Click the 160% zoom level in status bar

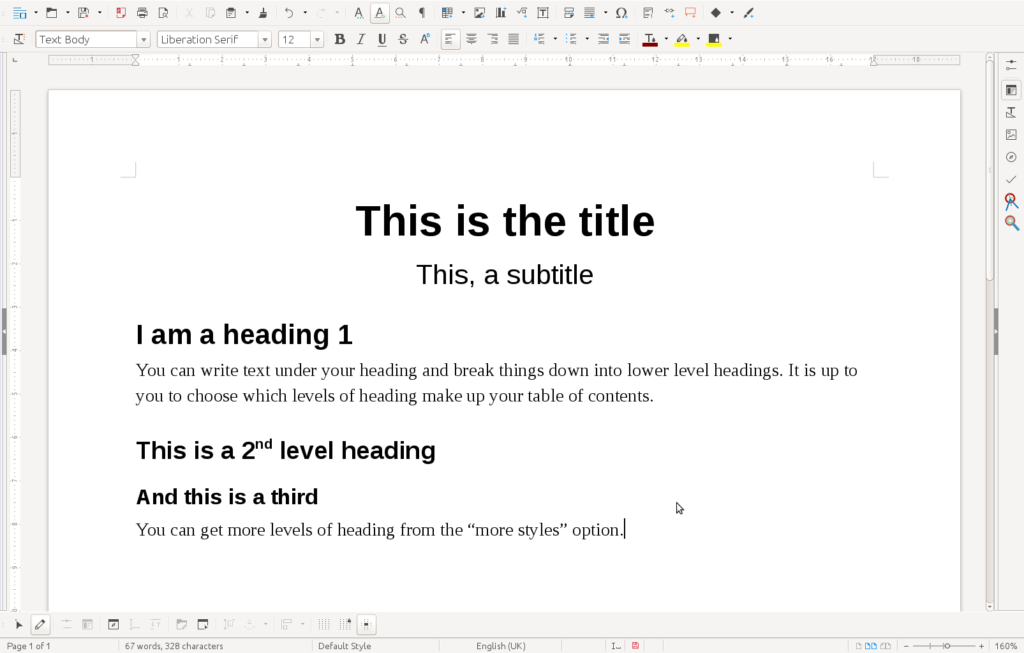[x=1005, y=646]
